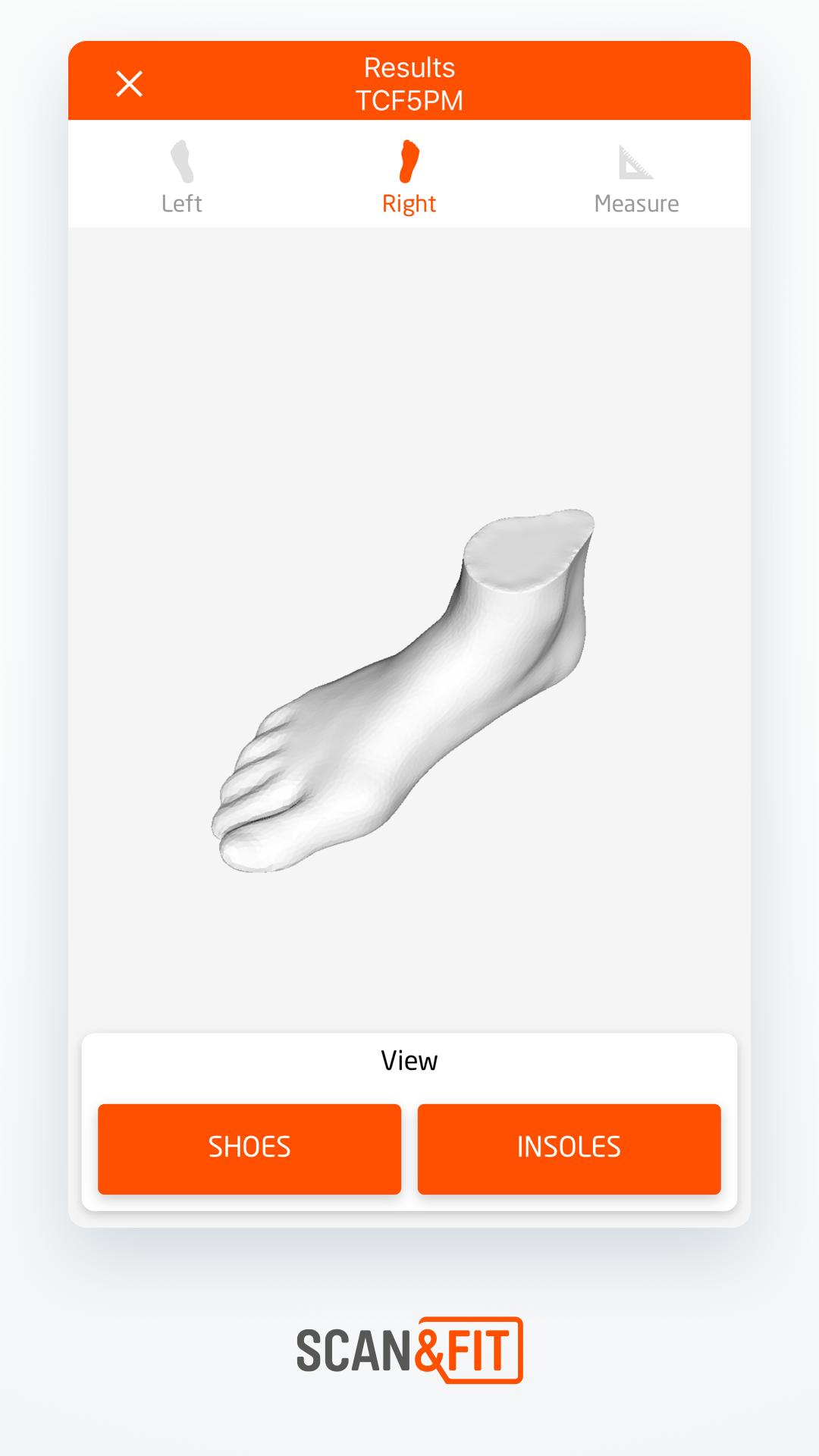The height and width of the screenshot is (1456, 819).
Task: Select the Right tab label
Action: [x=409, y=204]
